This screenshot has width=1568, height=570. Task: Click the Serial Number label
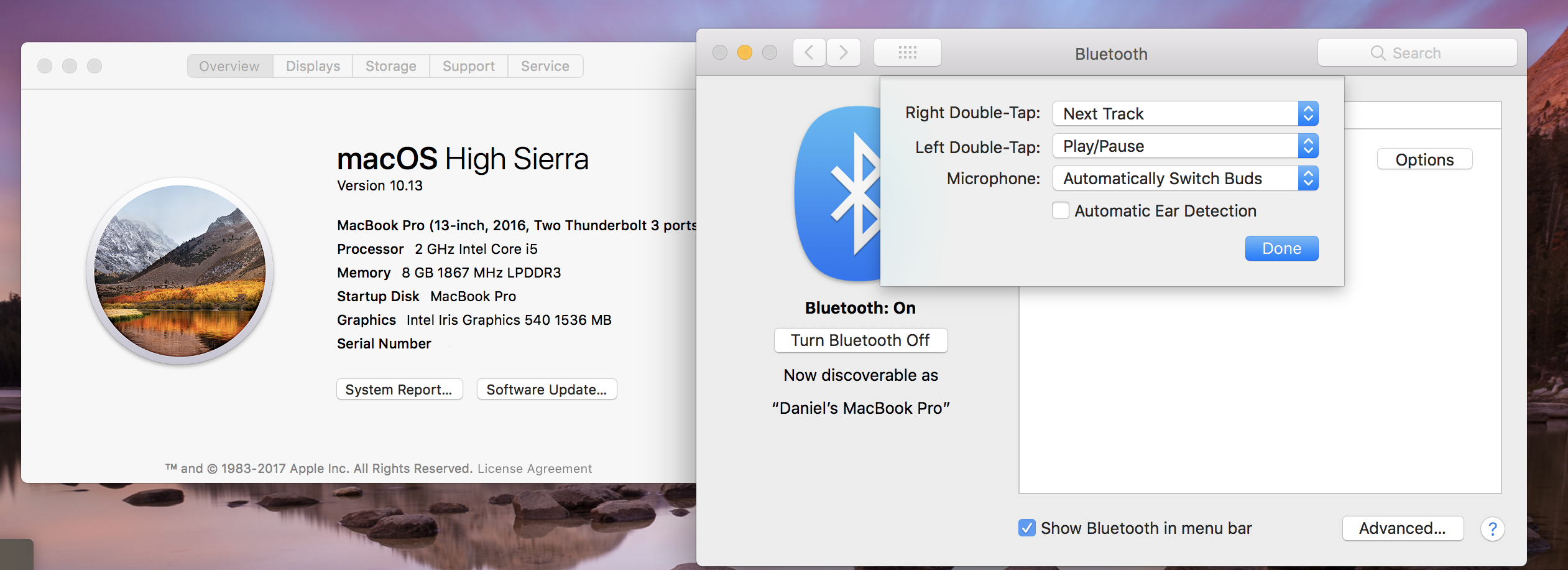384,343
